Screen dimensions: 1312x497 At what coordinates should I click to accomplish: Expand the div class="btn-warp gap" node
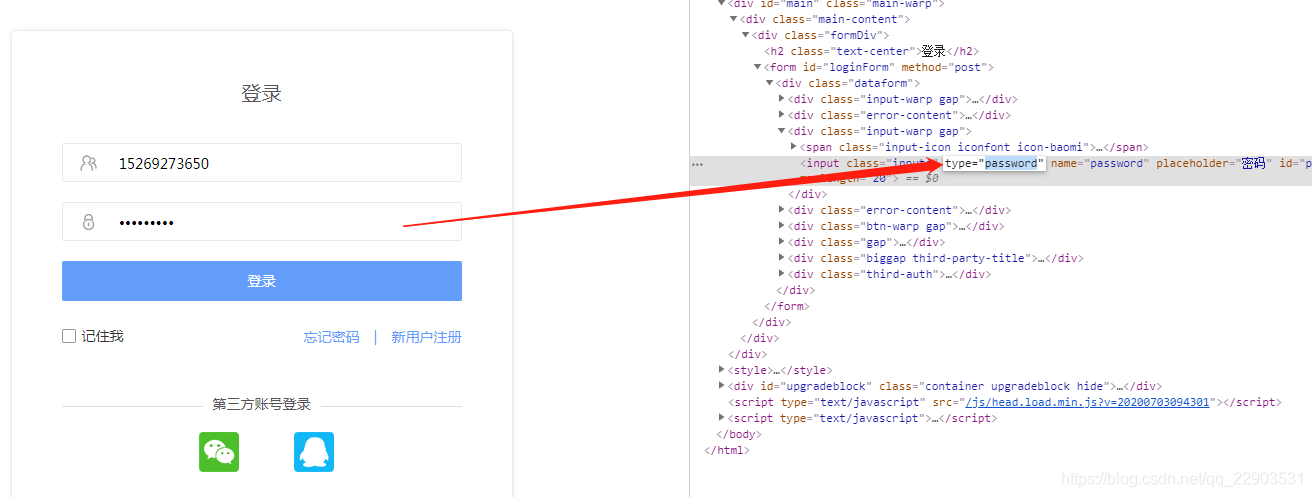(781, 226)
